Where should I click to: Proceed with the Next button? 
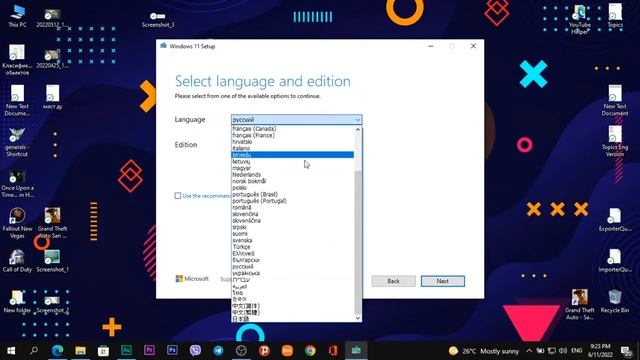[443, 281]
